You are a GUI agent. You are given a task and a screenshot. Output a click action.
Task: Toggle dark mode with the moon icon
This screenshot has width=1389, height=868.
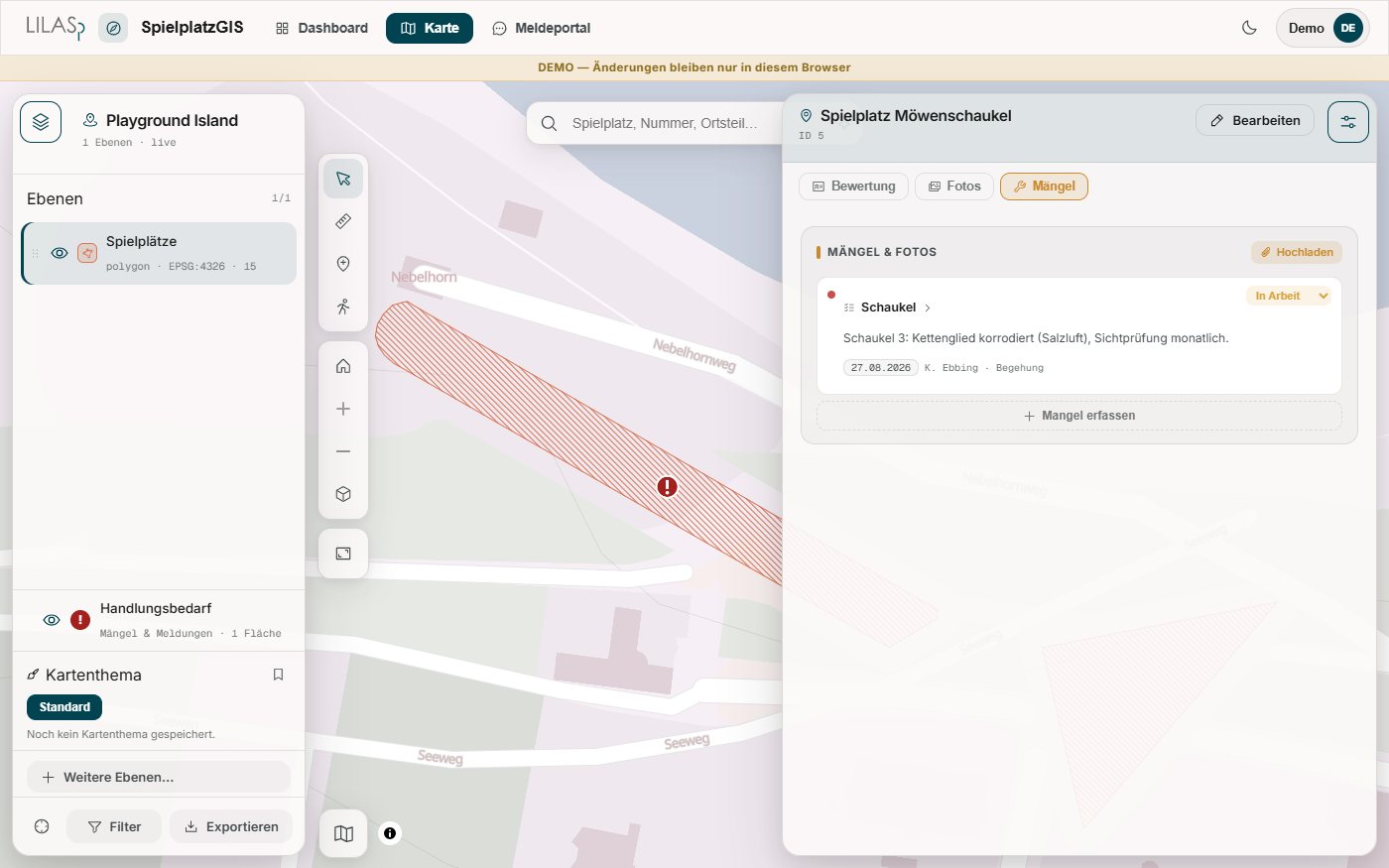tap(1249, 28)
